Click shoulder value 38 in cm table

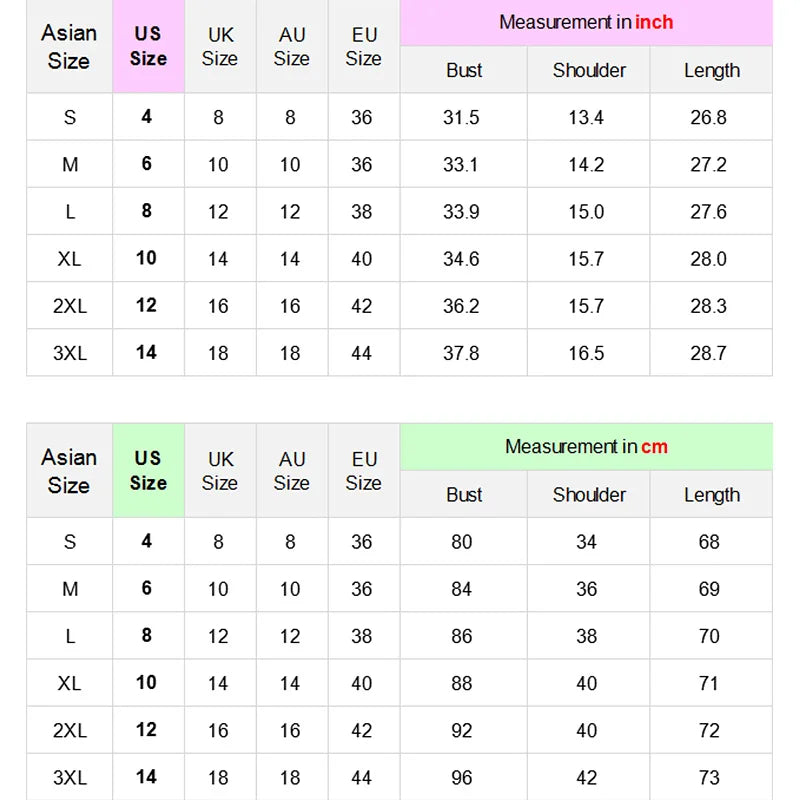(587, 636)
